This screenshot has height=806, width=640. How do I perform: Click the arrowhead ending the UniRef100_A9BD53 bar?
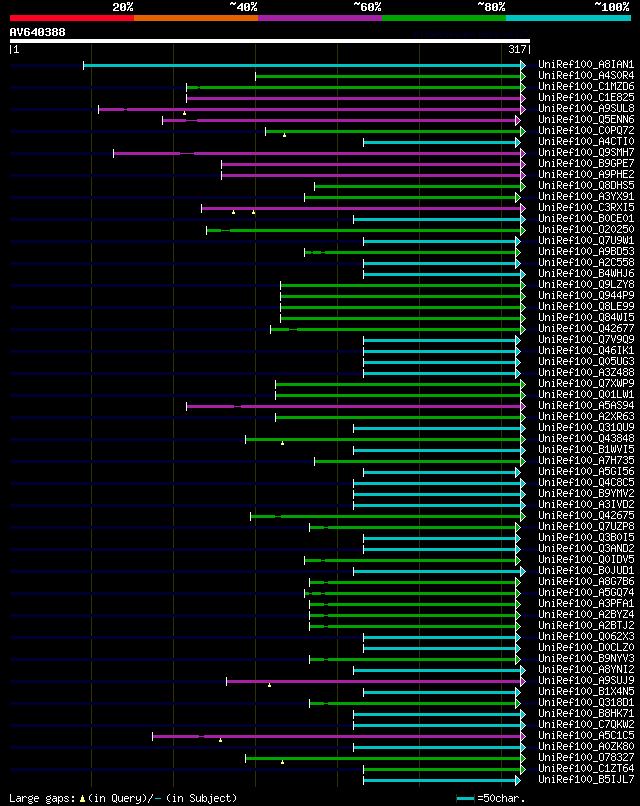(x=518, y=252)
